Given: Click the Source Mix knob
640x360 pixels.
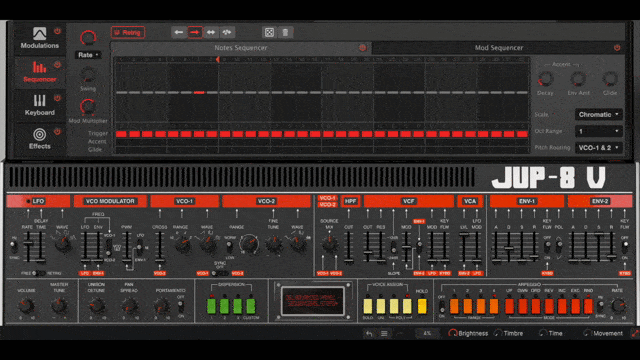Looking at the screenshot, I should tap(329, 244).
